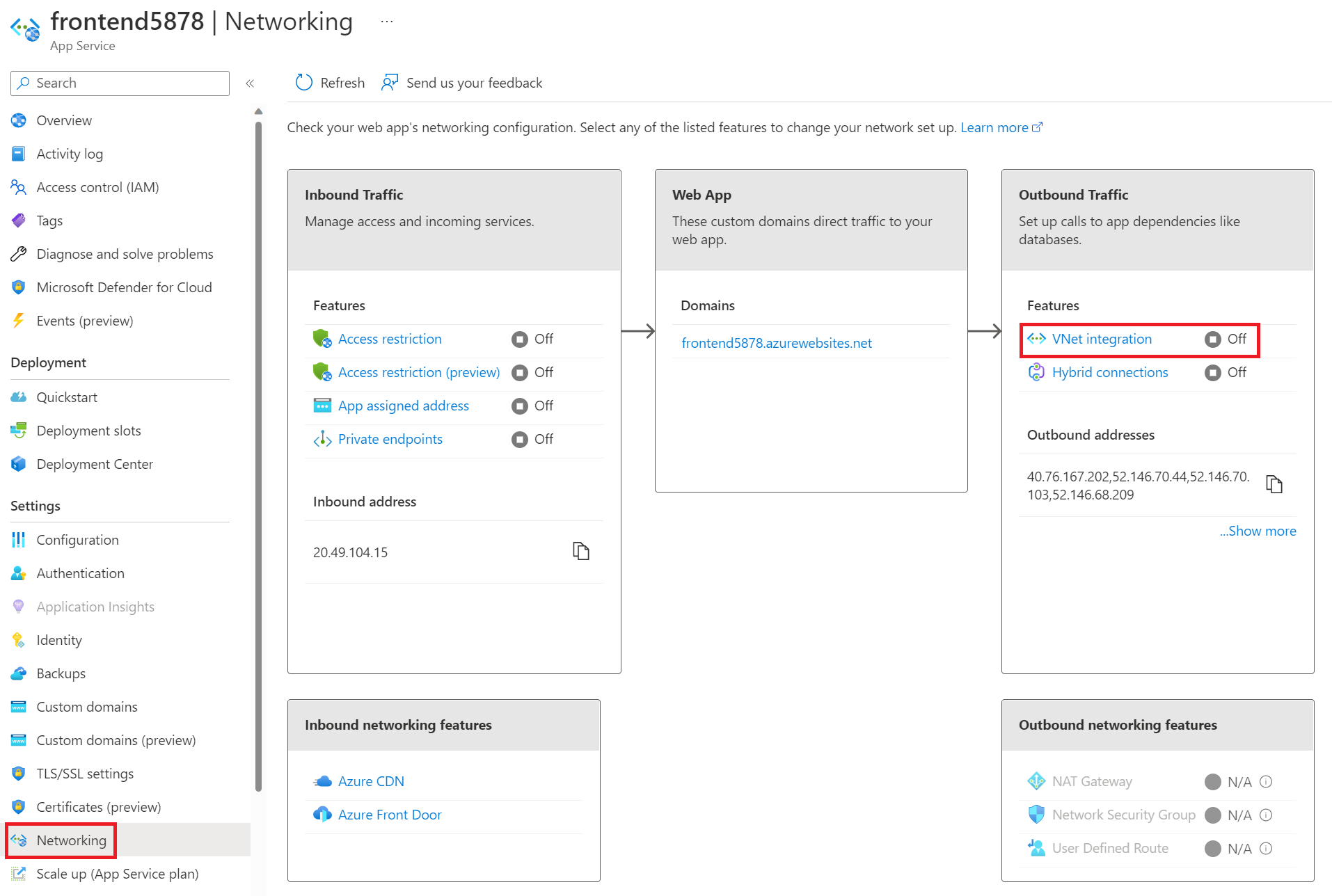Expand outbound addresses with Show more
This screenshot has width=1332, height=896.
[x=1258, y=531]
